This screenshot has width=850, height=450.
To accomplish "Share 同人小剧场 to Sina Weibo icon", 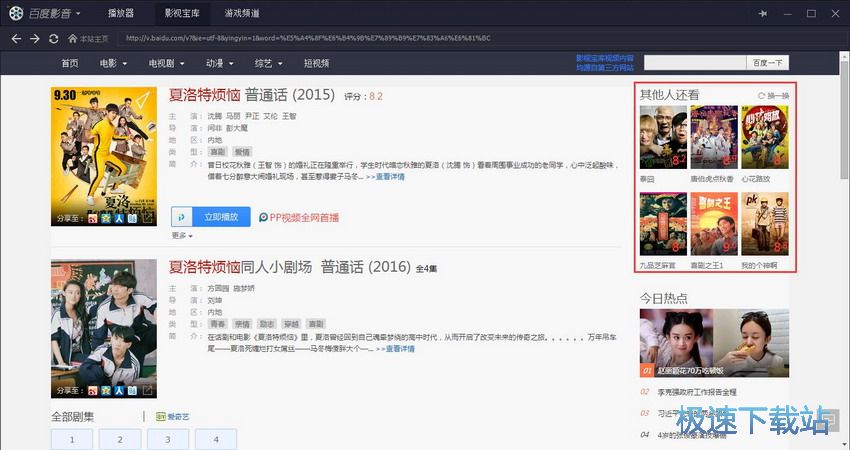I will tap(93, 390).
